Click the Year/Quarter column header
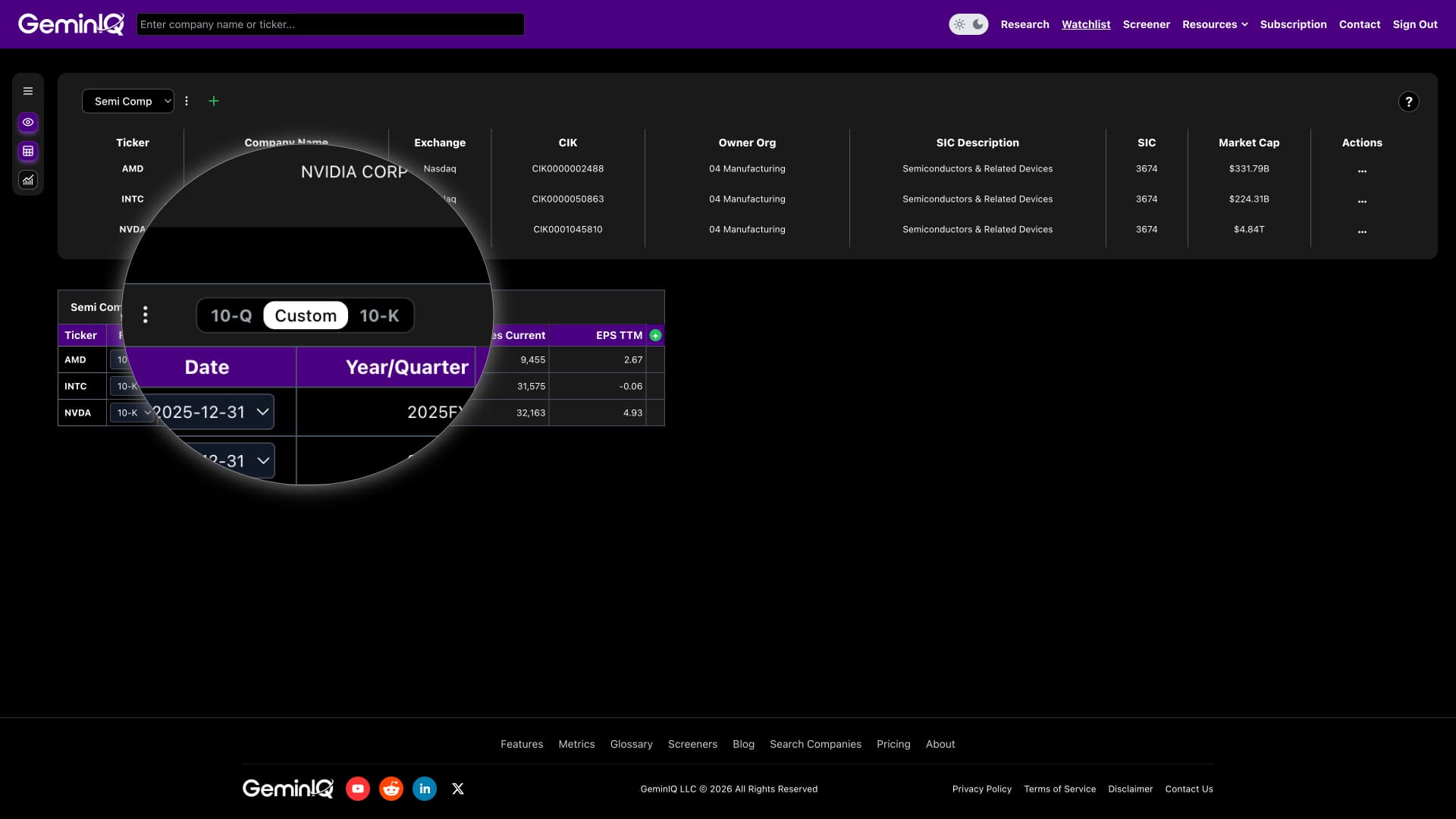Viewport: 1456px width, 819px height. [x=407, y=367]
